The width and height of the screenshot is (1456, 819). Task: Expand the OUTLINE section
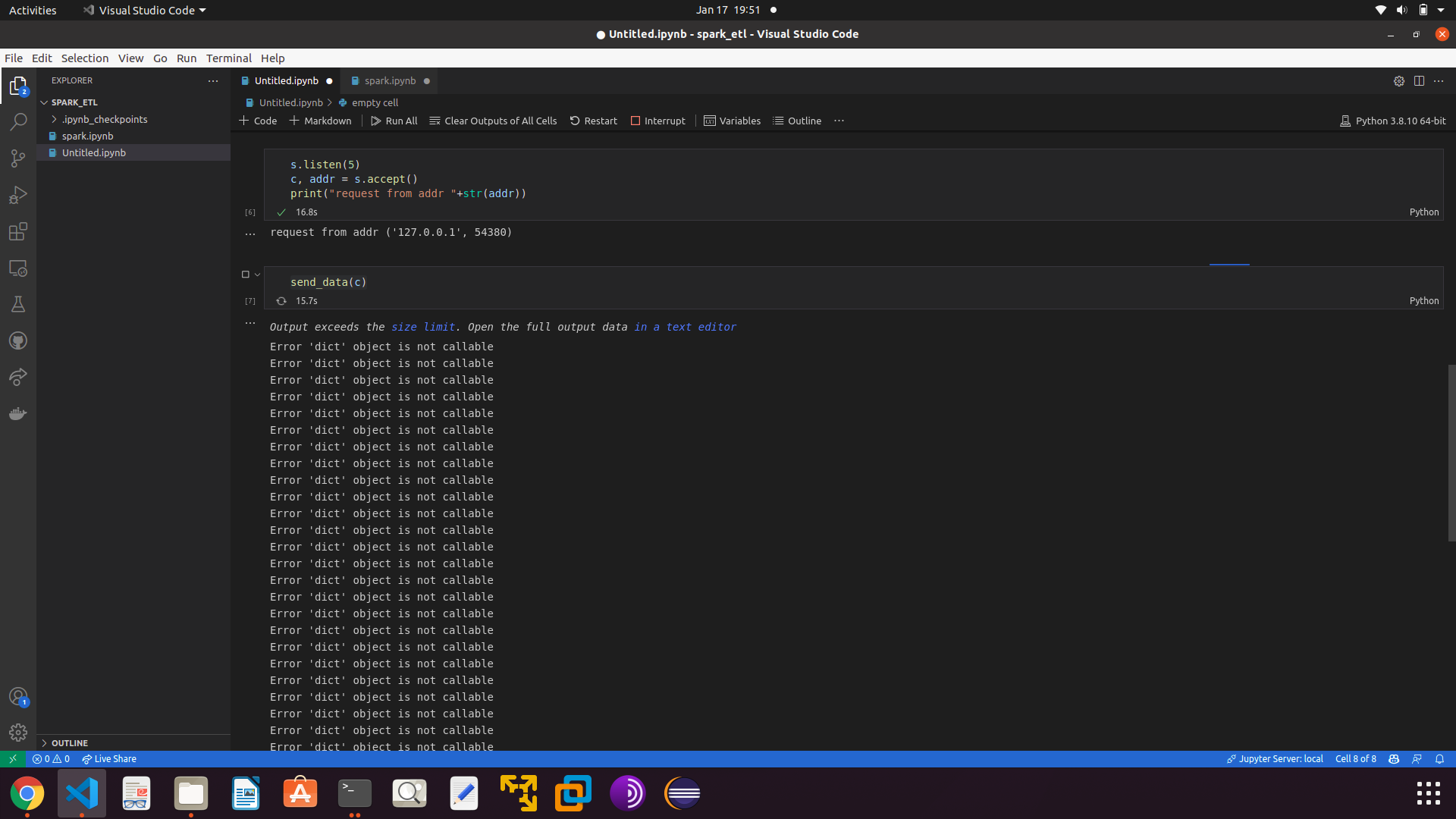[70, 743]
